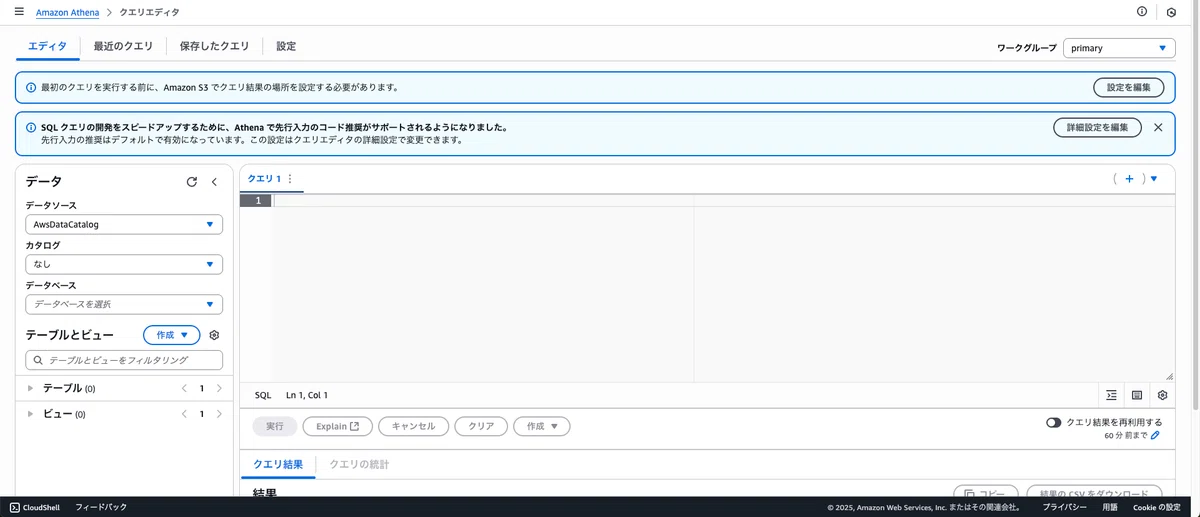
Task: Select the クエリの統計 tab
Action: click(x=359, y=465)
